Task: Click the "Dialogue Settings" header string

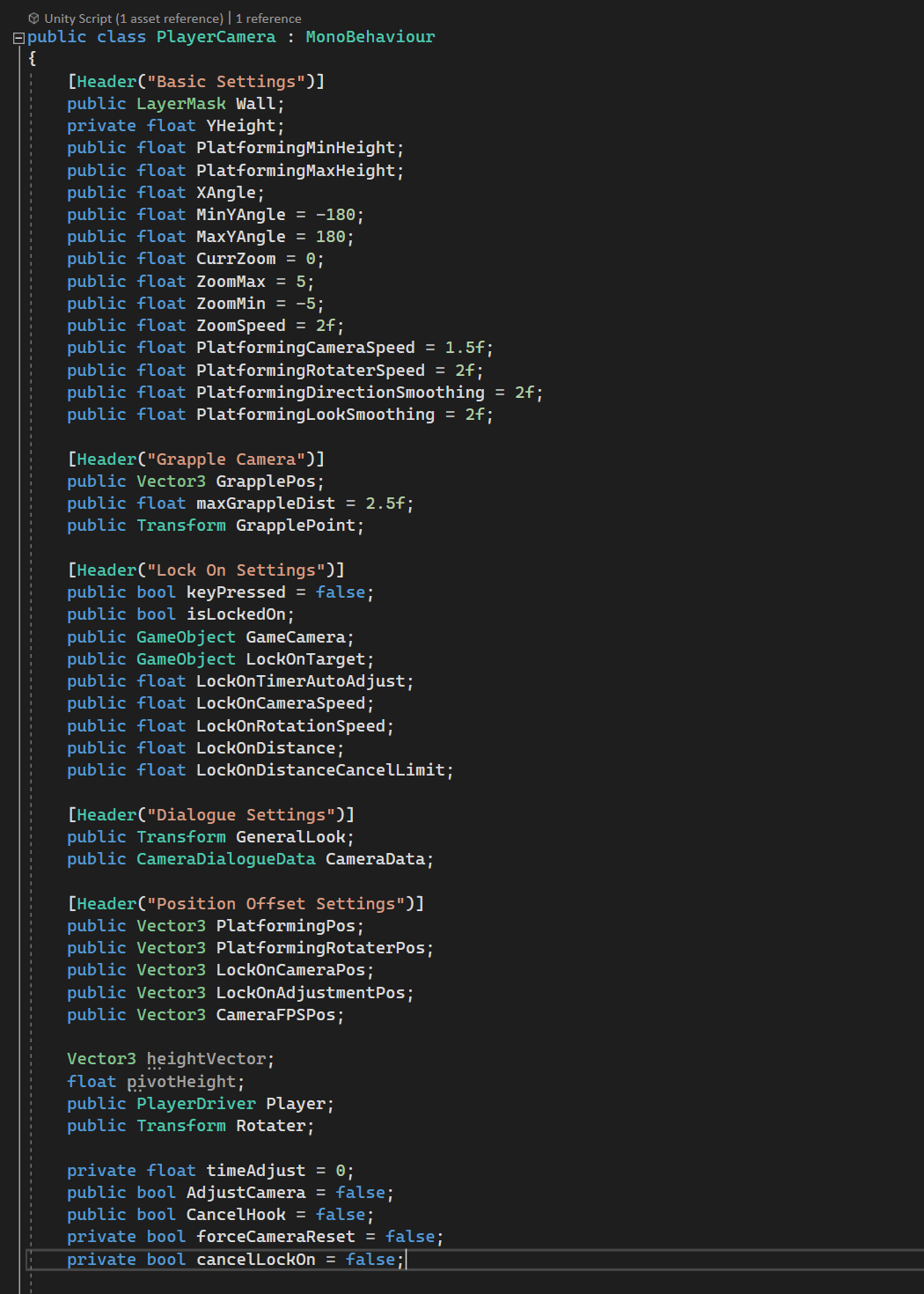Action: click(241, 815)
